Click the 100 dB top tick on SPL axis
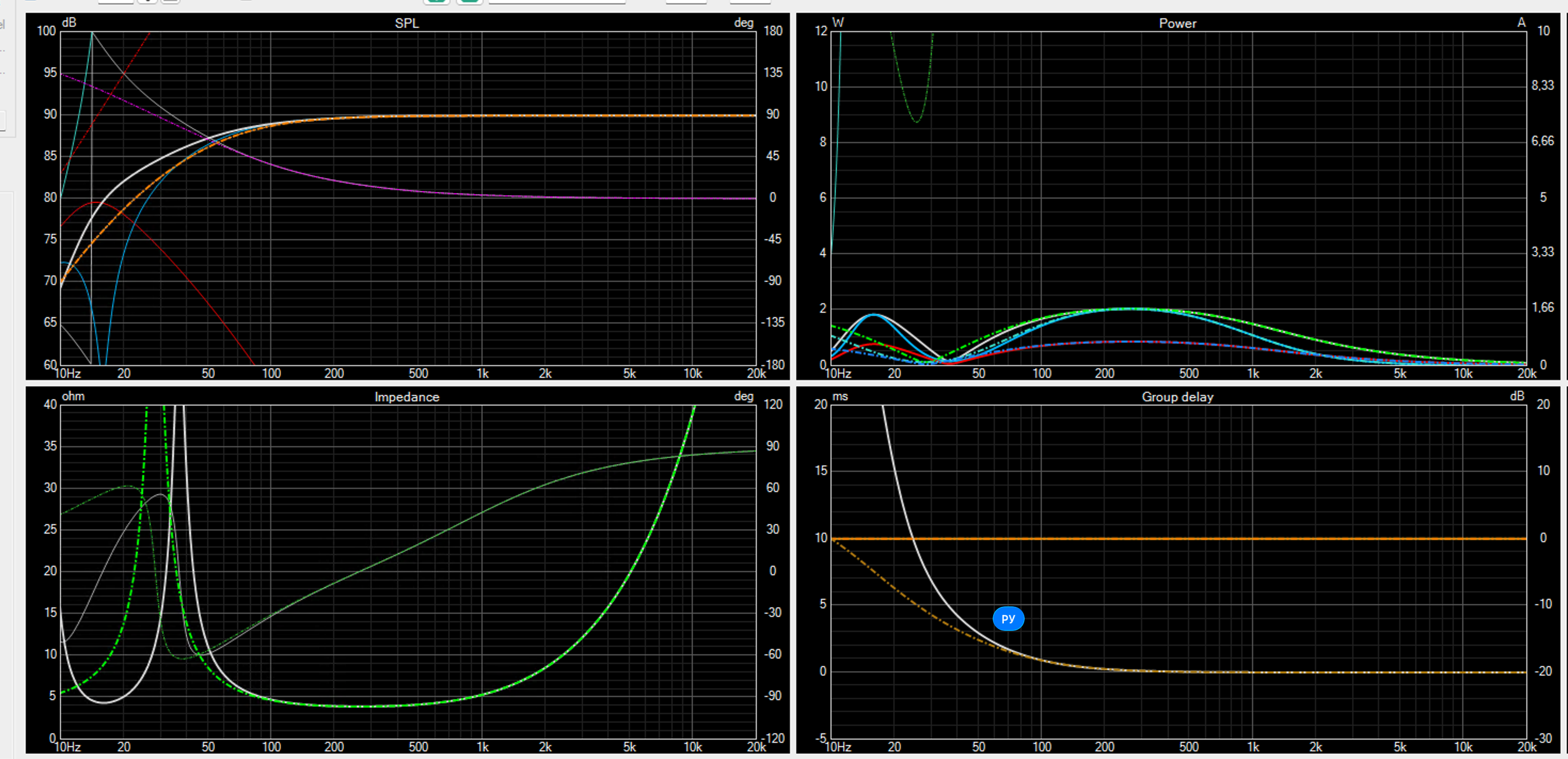The image size is (1568, 759). [x=46, y=30]
